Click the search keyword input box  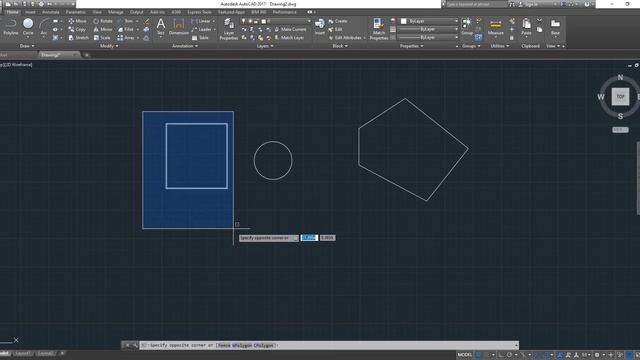coord(476,4)
